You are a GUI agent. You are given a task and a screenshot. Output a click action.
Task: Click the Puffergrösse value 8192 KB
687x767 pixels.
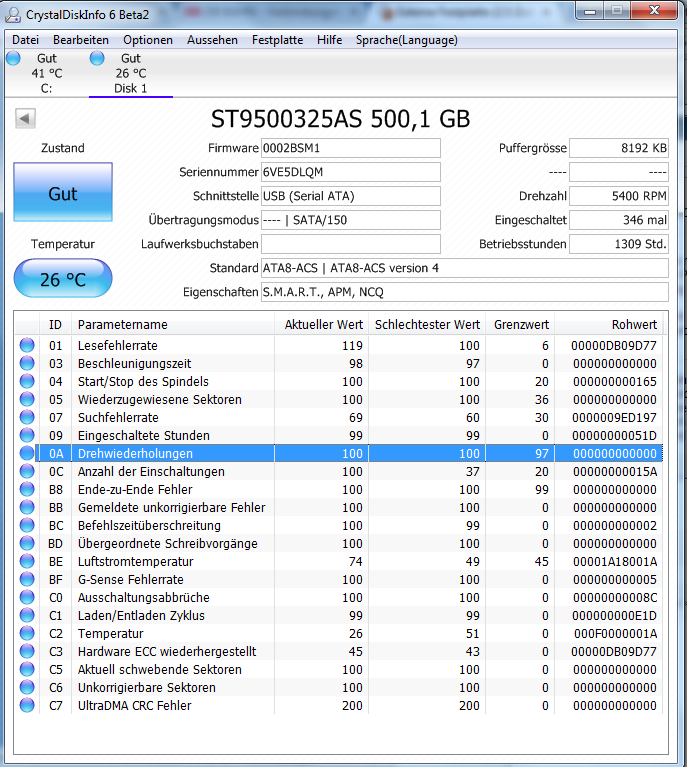point(619,148)
